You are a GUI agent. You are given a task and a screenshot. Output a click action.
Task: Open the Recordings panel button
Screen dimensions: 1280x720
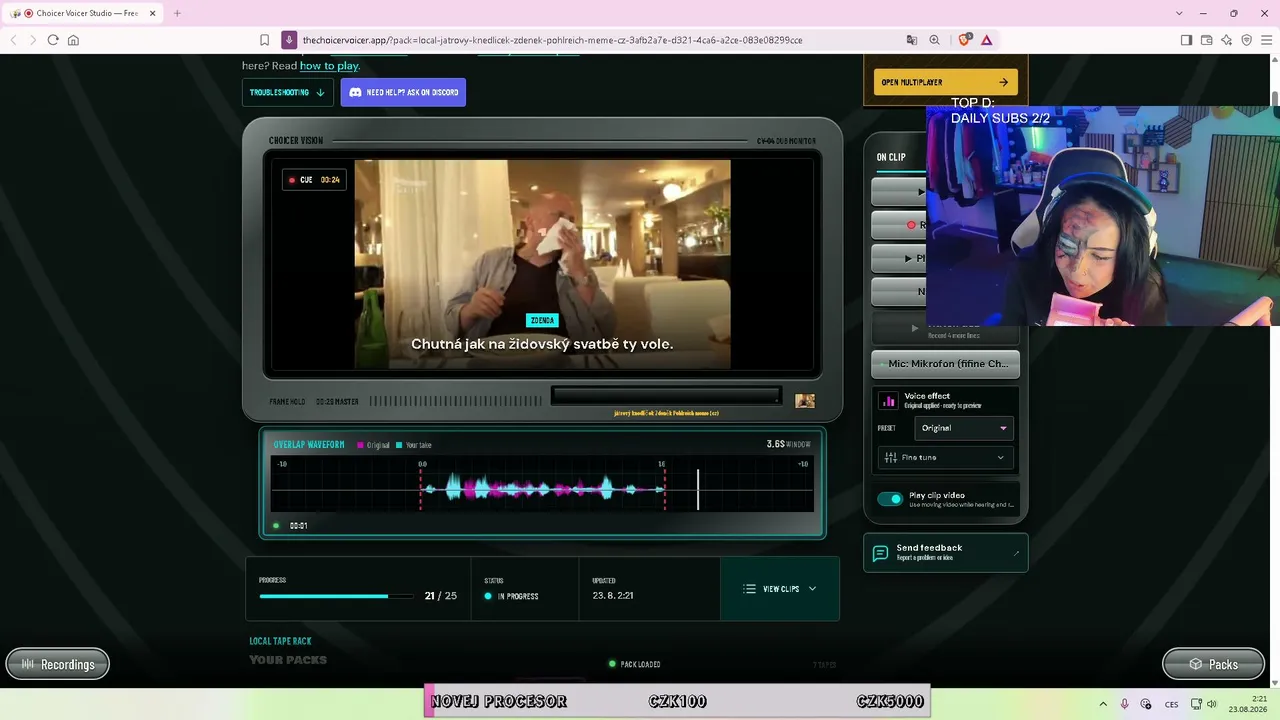click(x=58, y=664)
